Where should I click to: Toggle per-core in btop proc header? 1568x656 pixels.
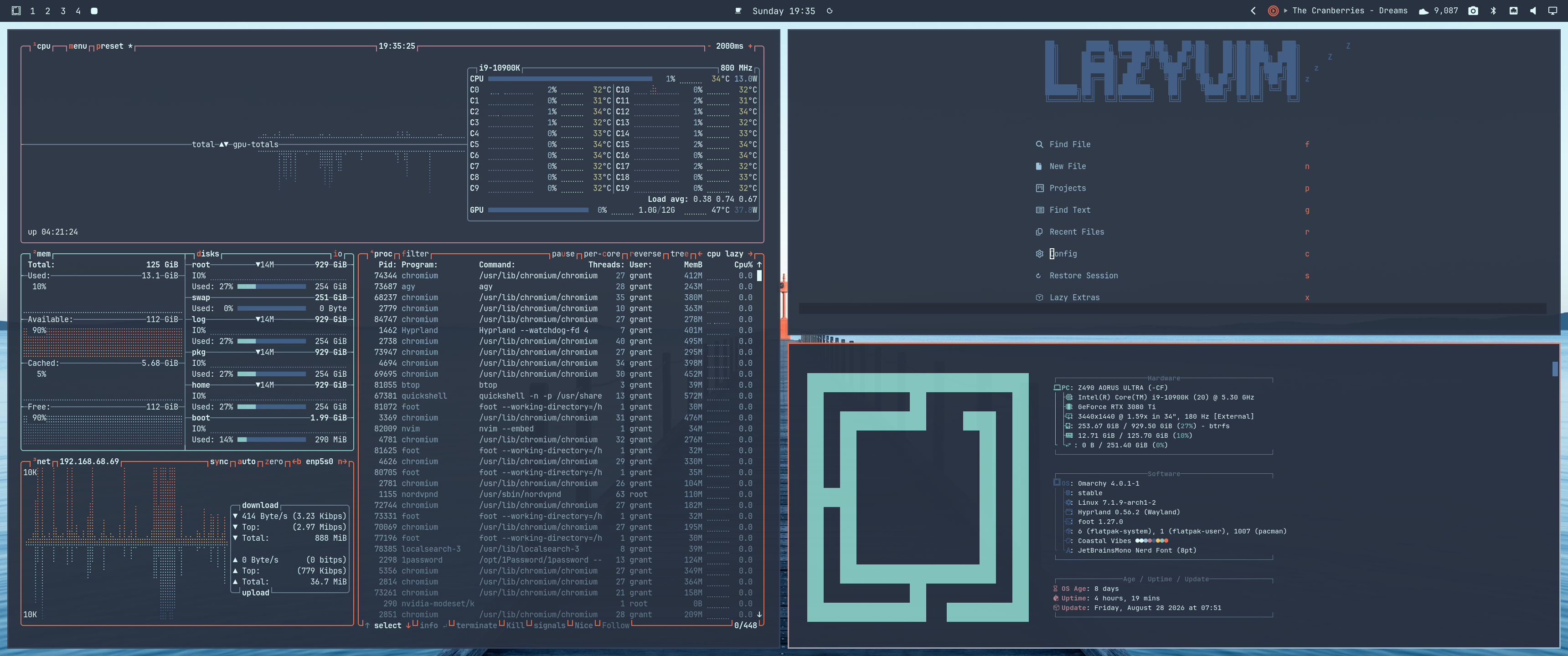[x=602, y=254]
